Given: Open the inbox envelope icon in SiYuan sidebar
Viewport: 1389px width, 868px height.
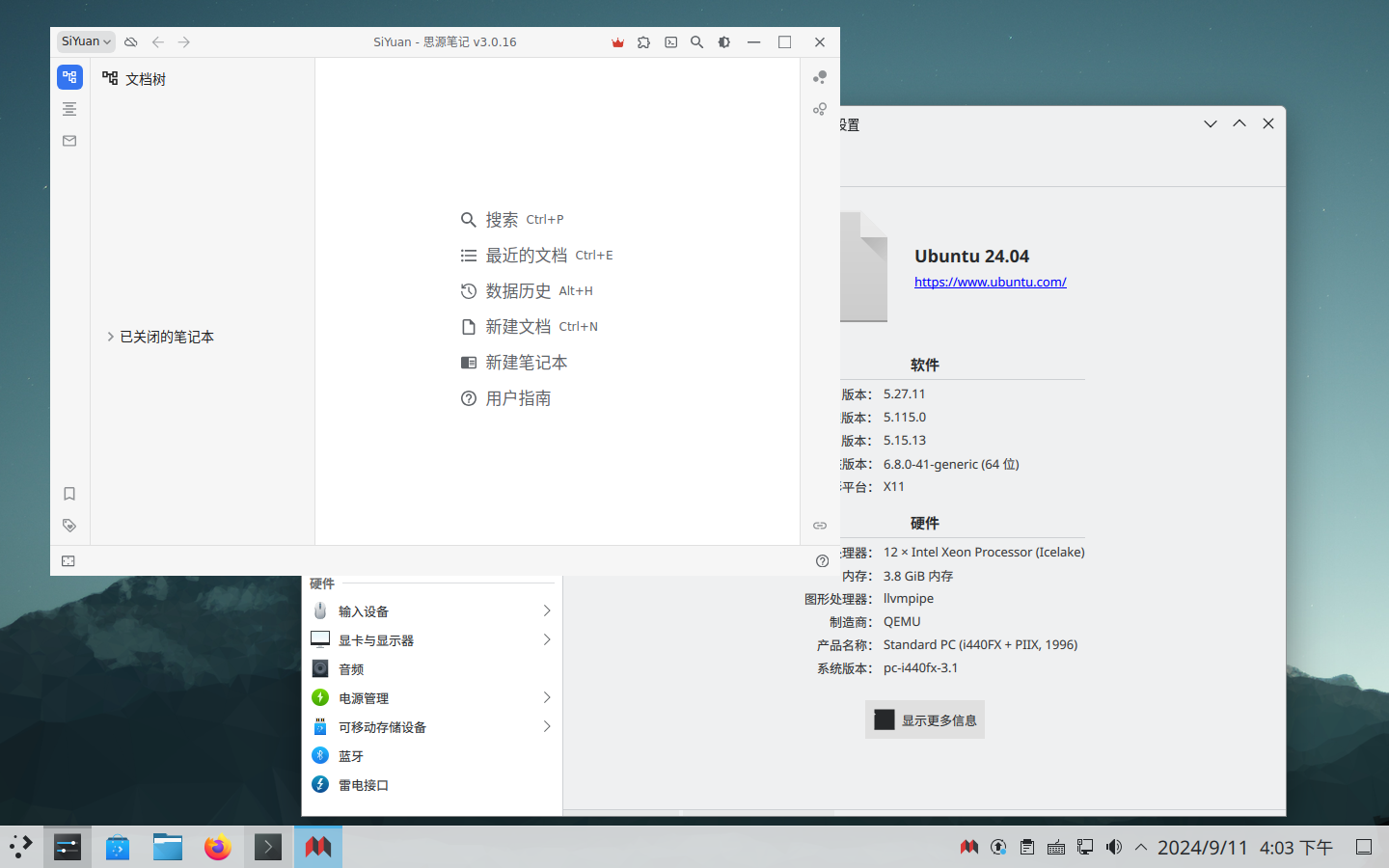Looking at the screenshot, I should click(69, 141).
